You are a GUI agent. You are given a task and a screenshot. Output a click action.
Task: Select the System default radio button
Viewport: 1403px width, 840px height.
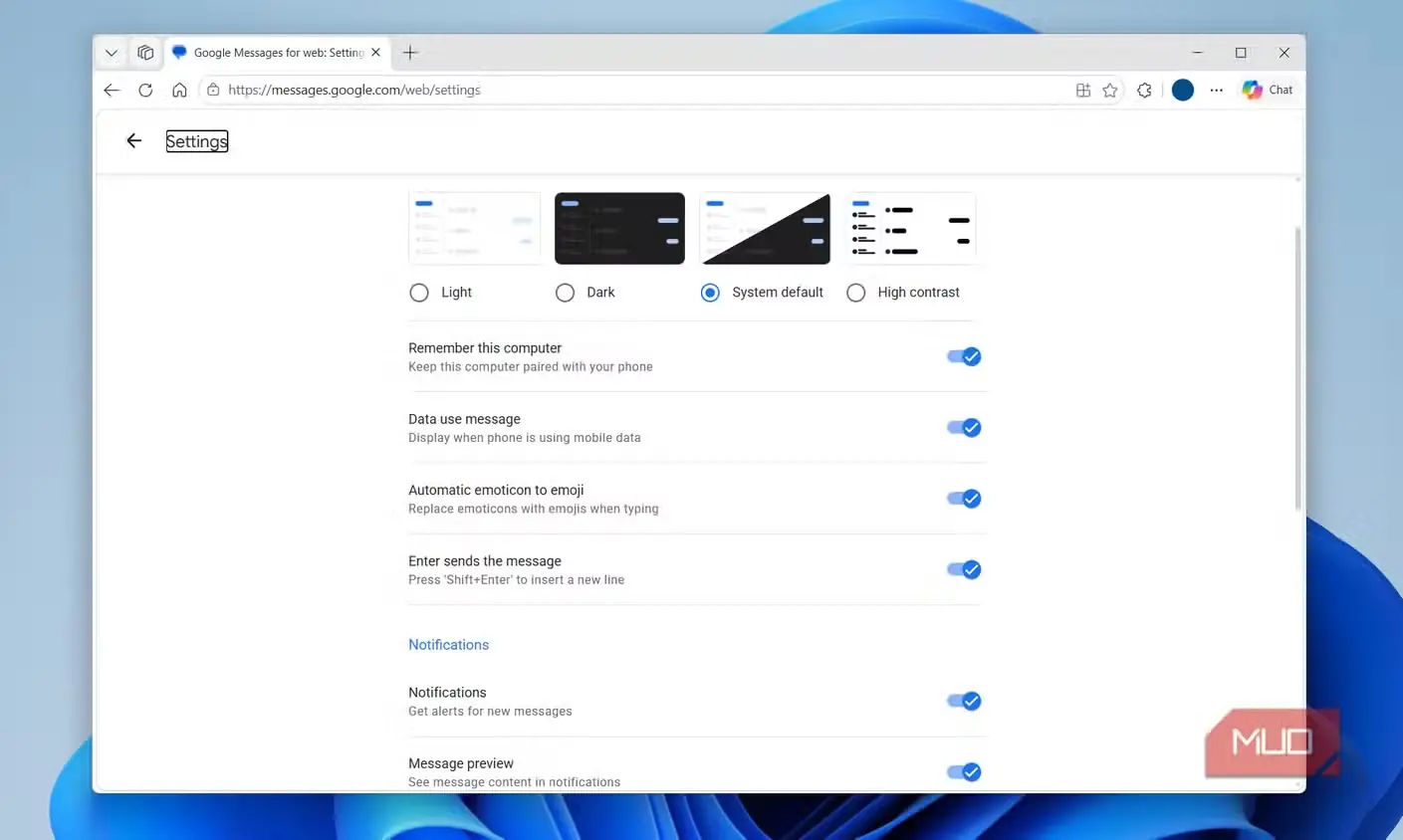point(710,293)
